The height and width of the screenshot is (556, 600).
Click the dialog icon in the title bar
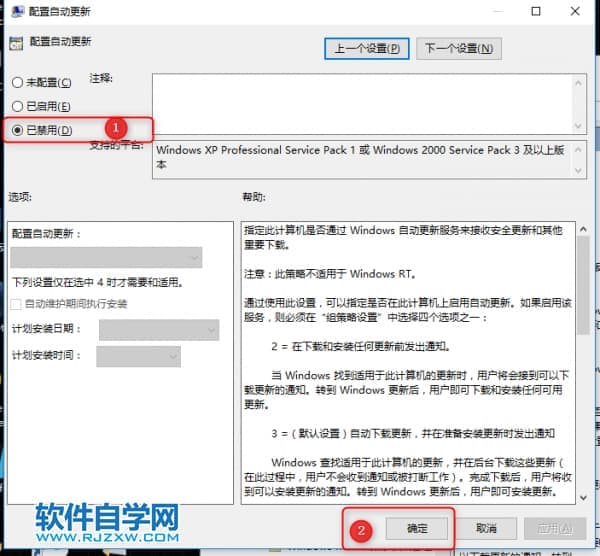[13, 12]
